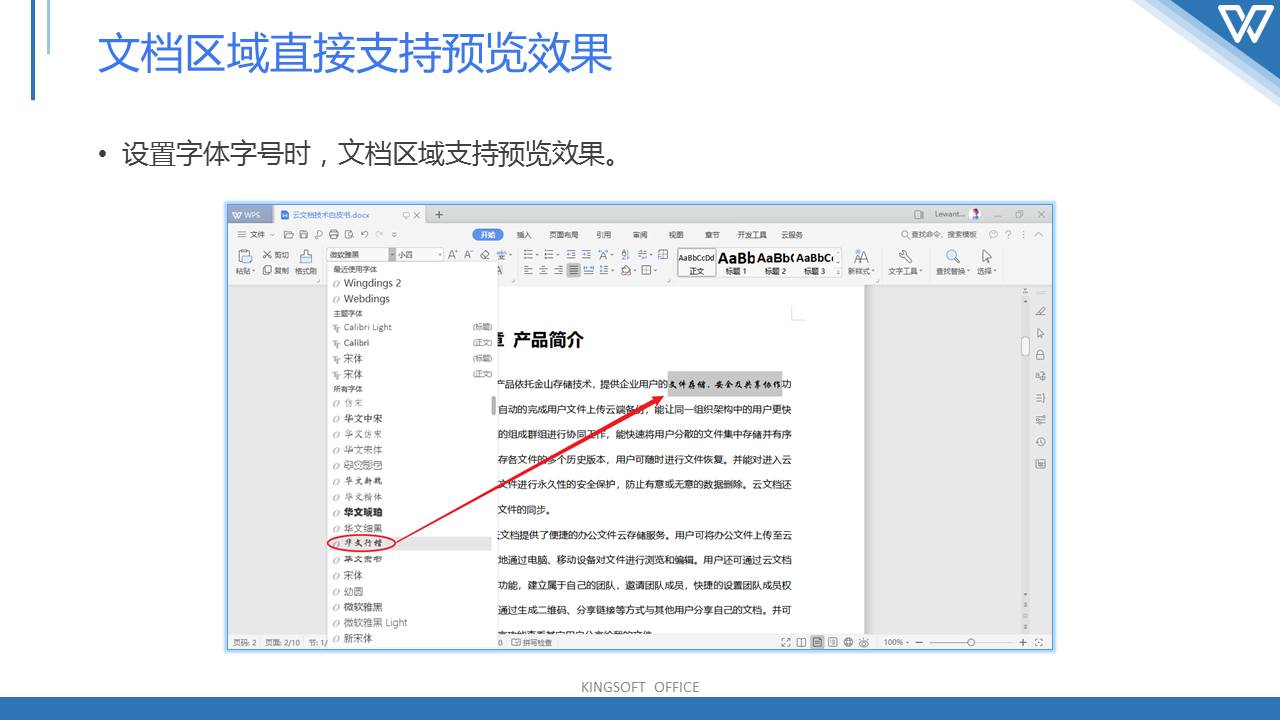The image size is (1280, 720).
Task: Click the numbered list icon
Action: tap(549, 255)
